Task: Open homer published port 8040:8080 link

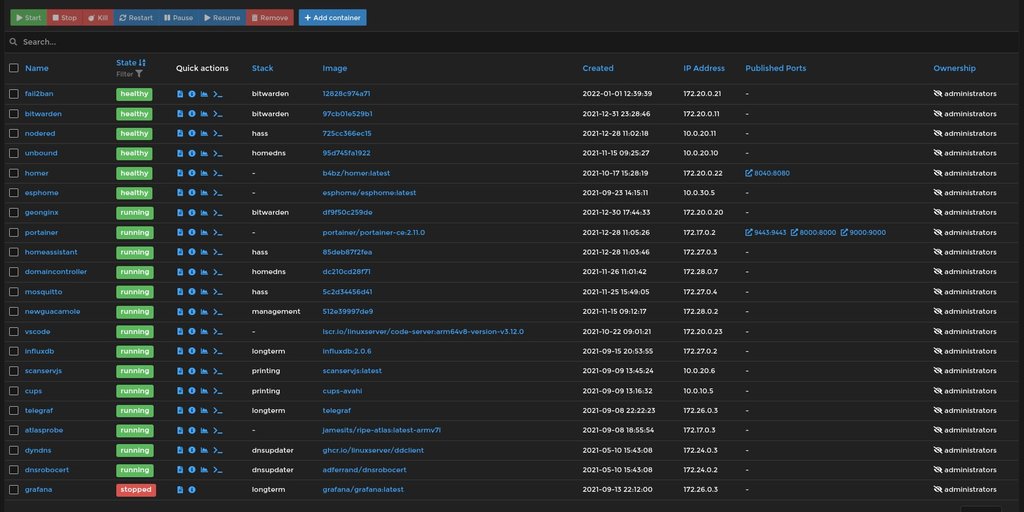Action: (x=768, y=173)
